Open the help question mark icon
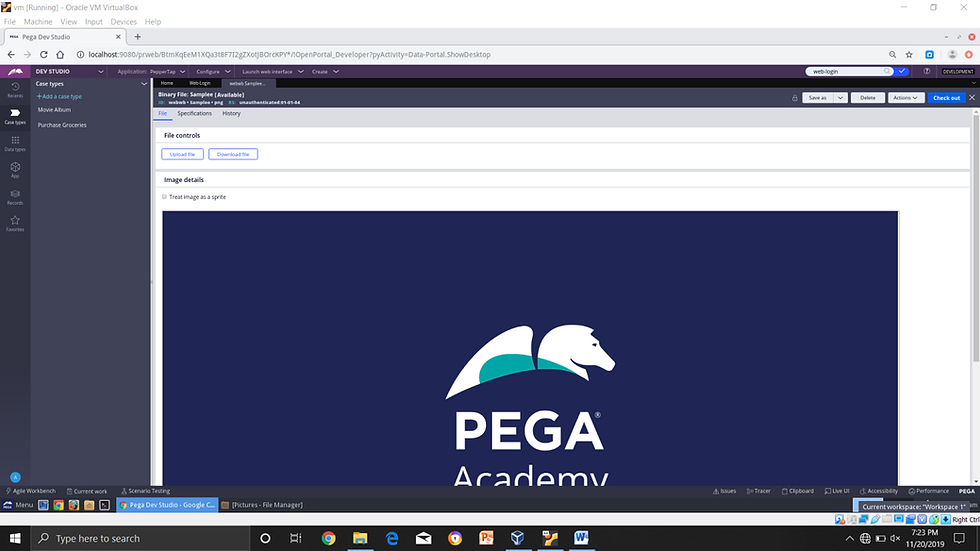The width and height of the screenshot is (980, 551). click(x=927, y=71)
